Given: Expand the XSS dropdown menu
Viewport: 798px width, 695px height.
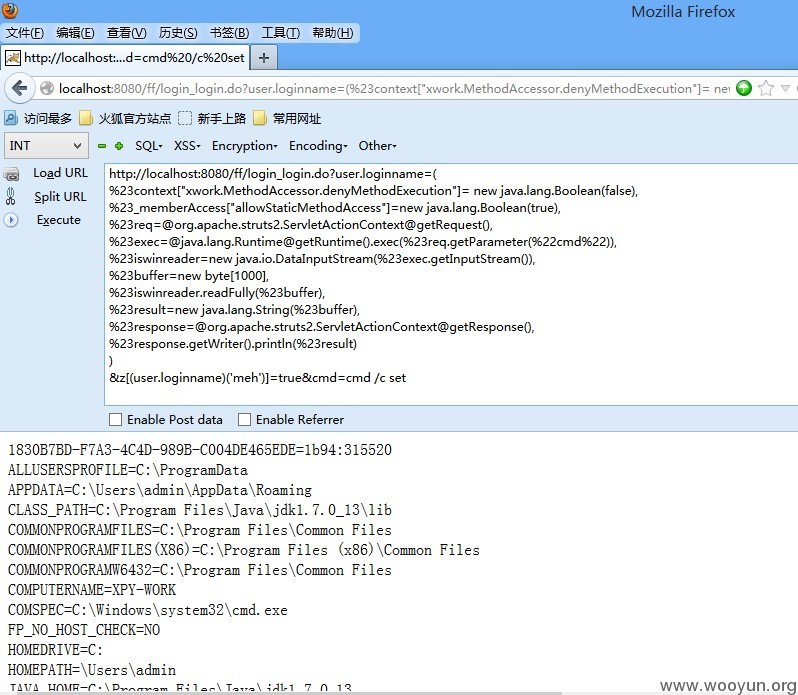Looking at the screenshot, I should pyautogui.click(x=187, y=146).
